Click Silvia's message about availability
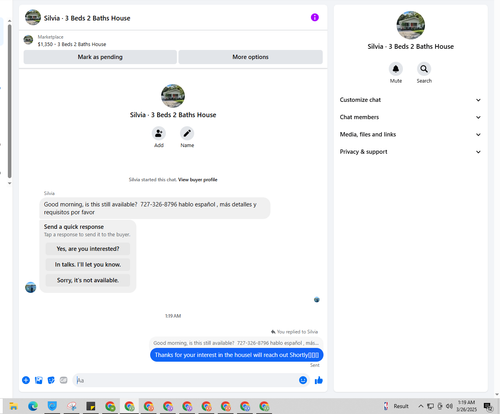The image size is (500, 414). [x=155, y=208]
